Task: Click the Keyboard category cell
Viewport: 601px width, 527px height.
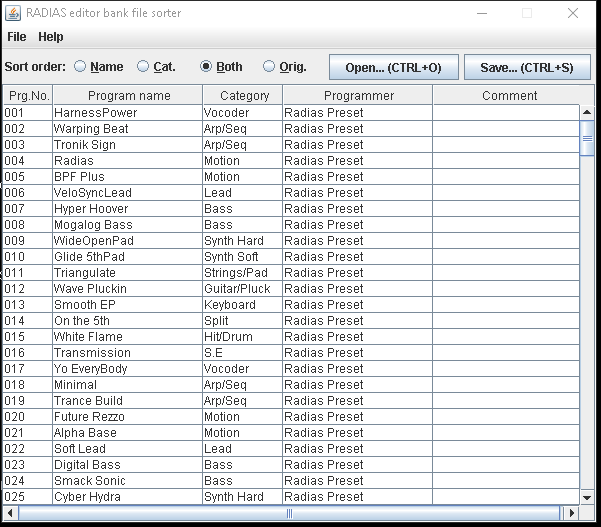Action: pos(242,305)
